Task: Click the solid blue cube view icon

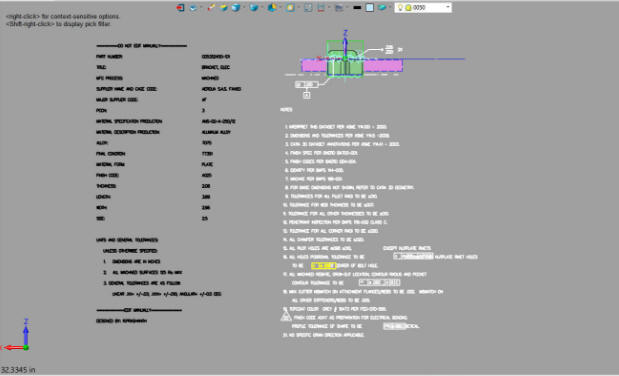Action: click(236, 8)
